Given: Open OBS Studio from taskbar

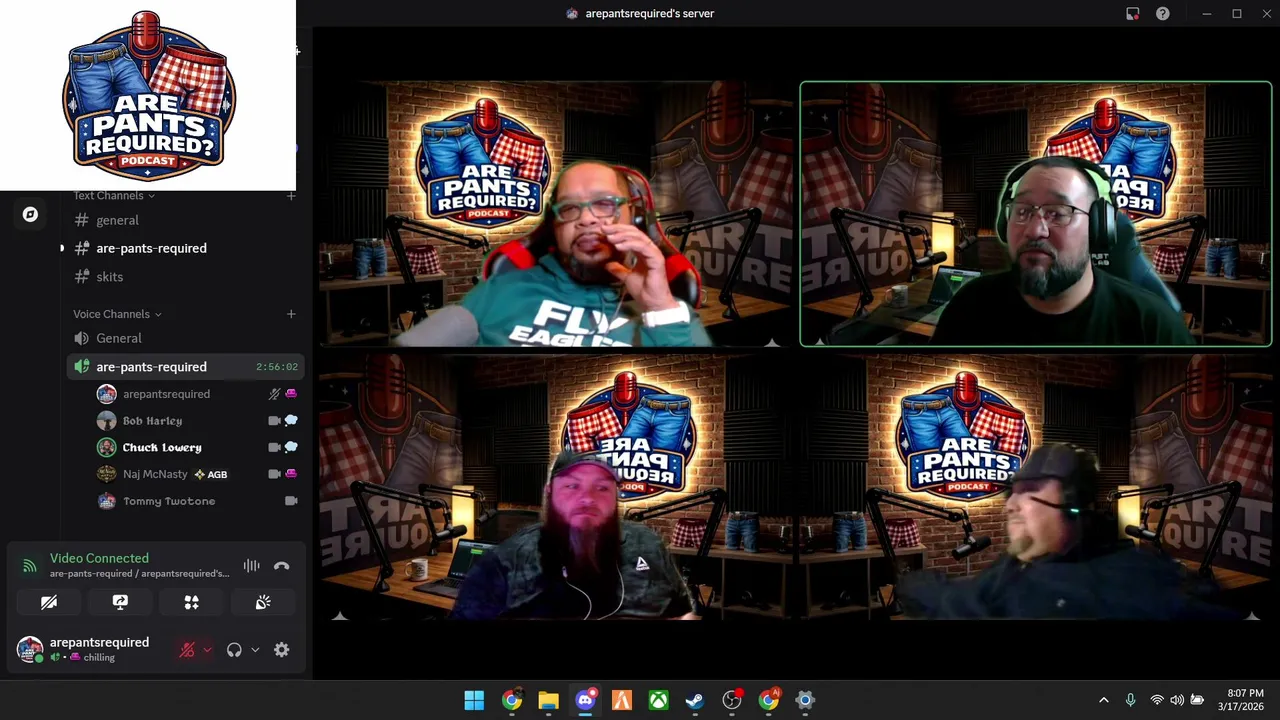Looking at the screenshot, I should coord(732,700).
